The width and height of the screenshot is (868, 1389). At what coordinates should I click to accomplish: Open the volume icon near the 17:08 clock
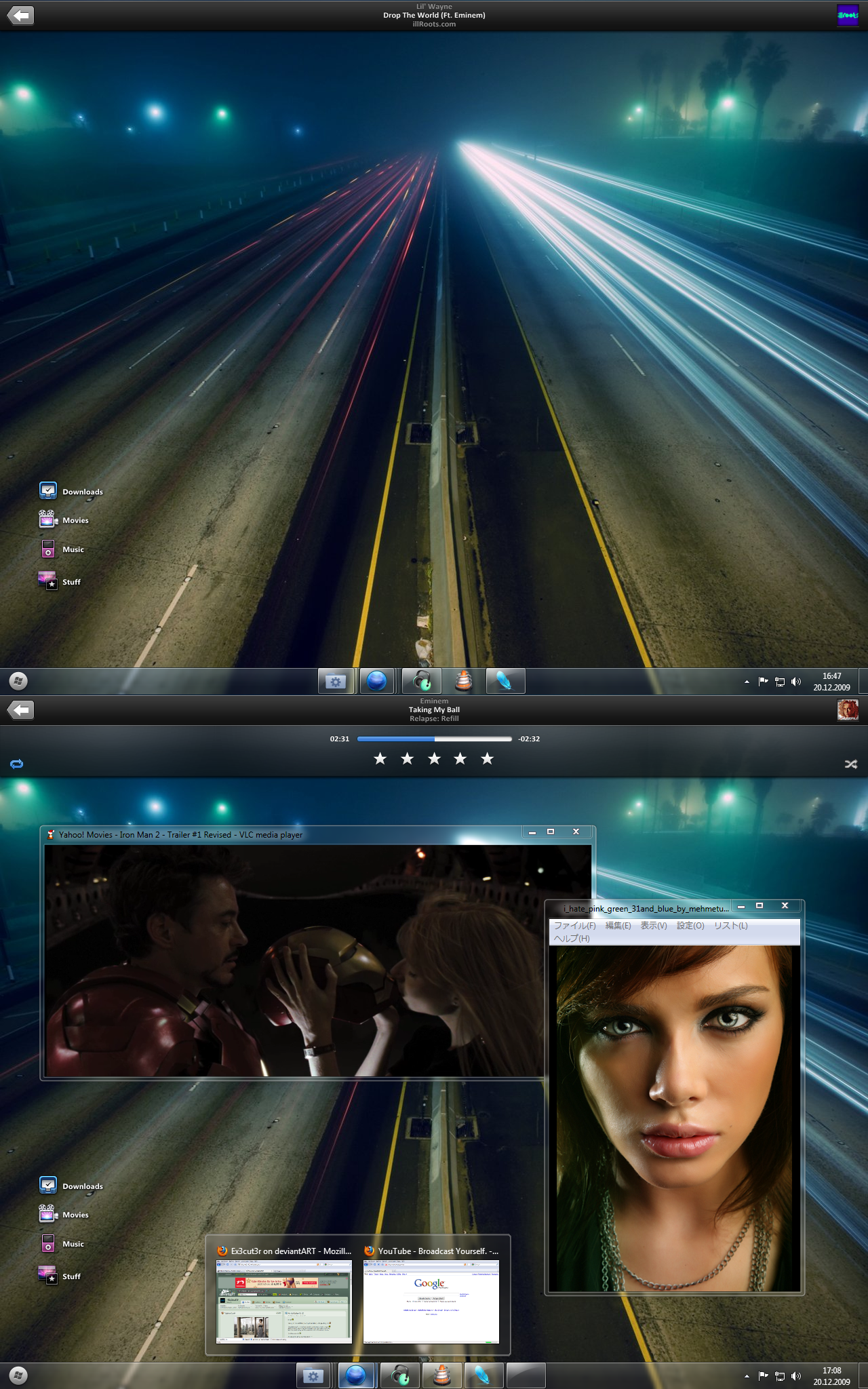click(796, 1376)
